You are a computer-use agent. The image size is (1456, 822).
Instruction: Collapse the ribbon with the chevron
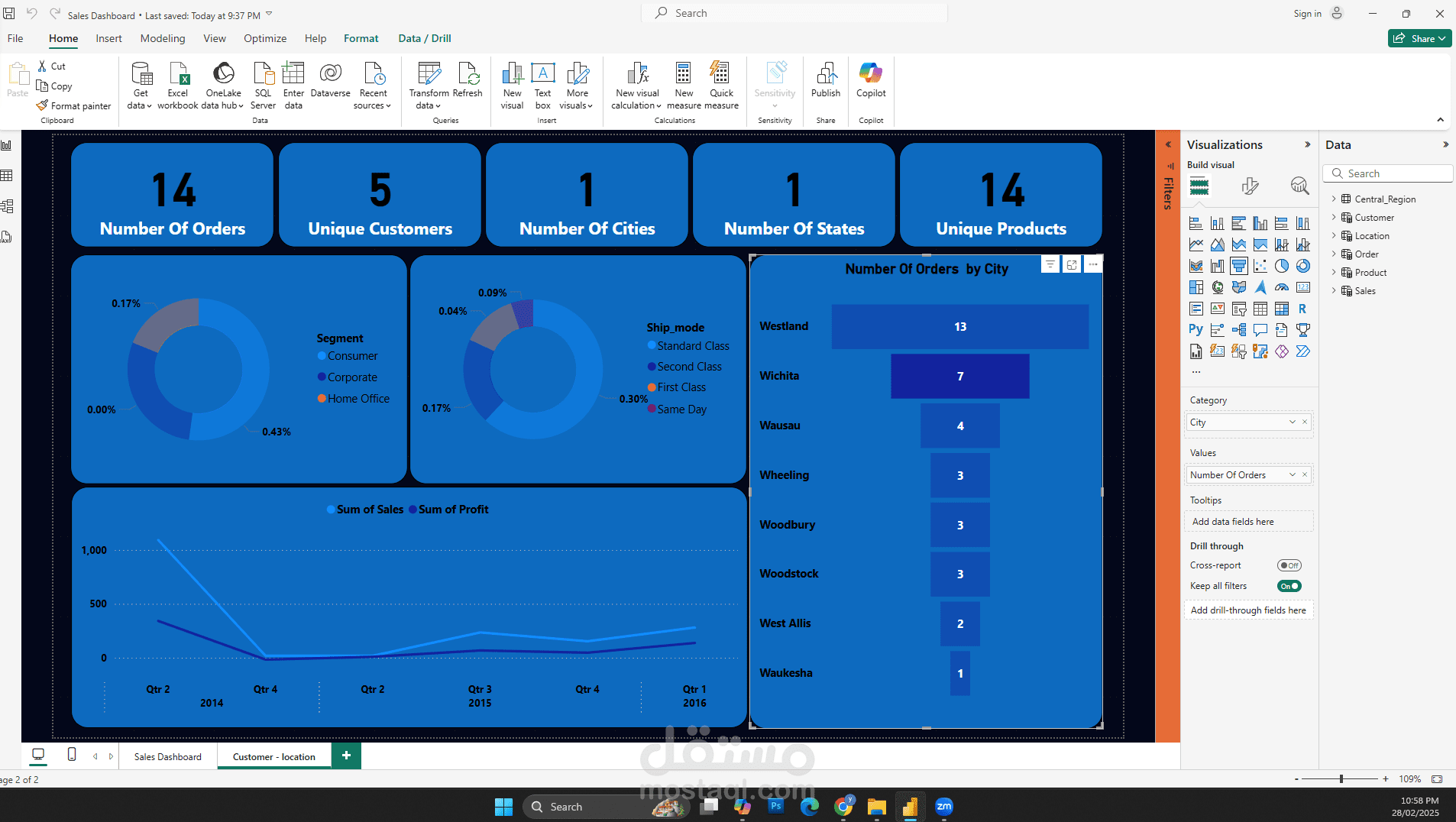pos(1440,119)
